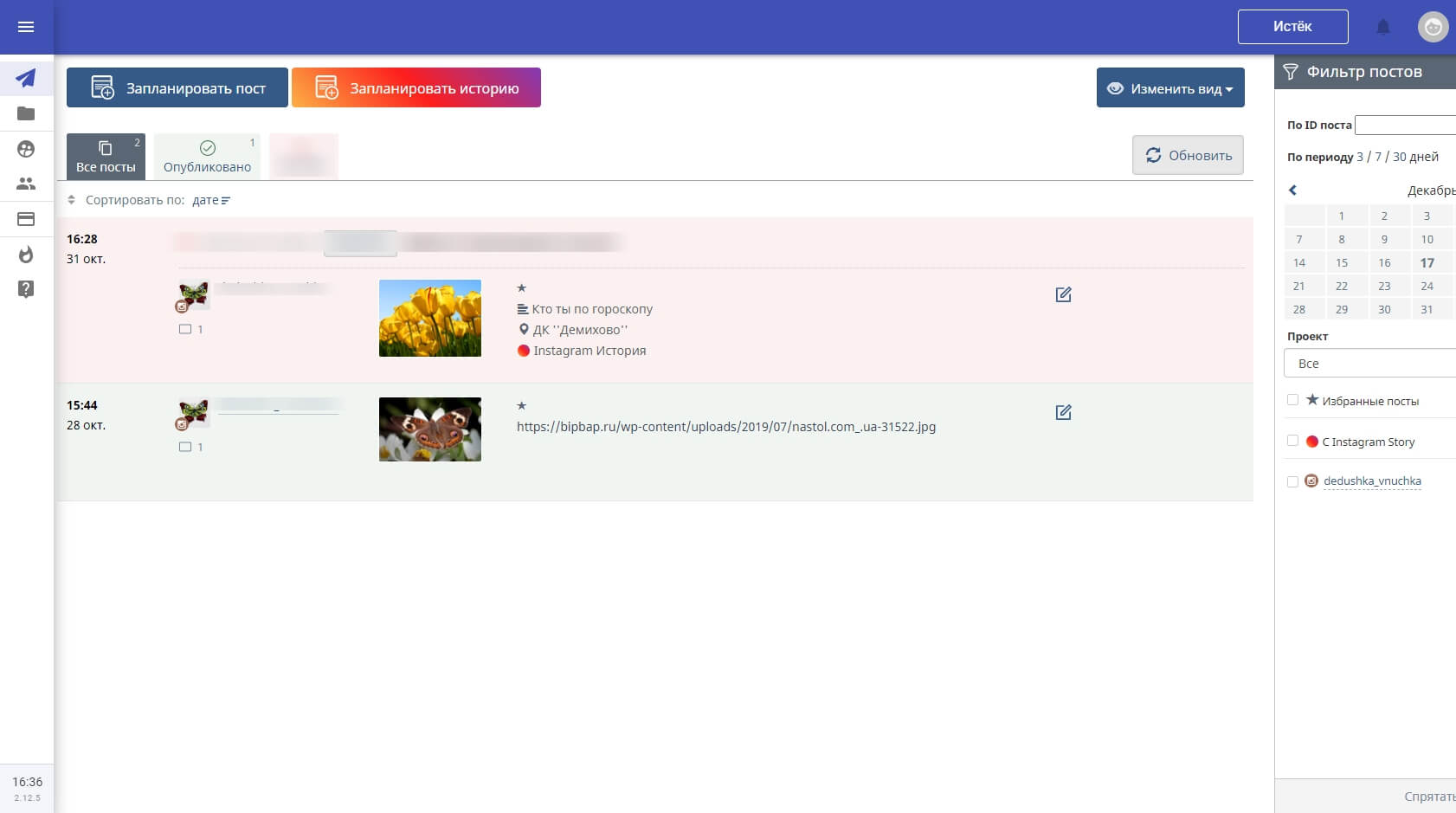Go to previous month in calendar

pyautogui.click(x=1293, y=190)
